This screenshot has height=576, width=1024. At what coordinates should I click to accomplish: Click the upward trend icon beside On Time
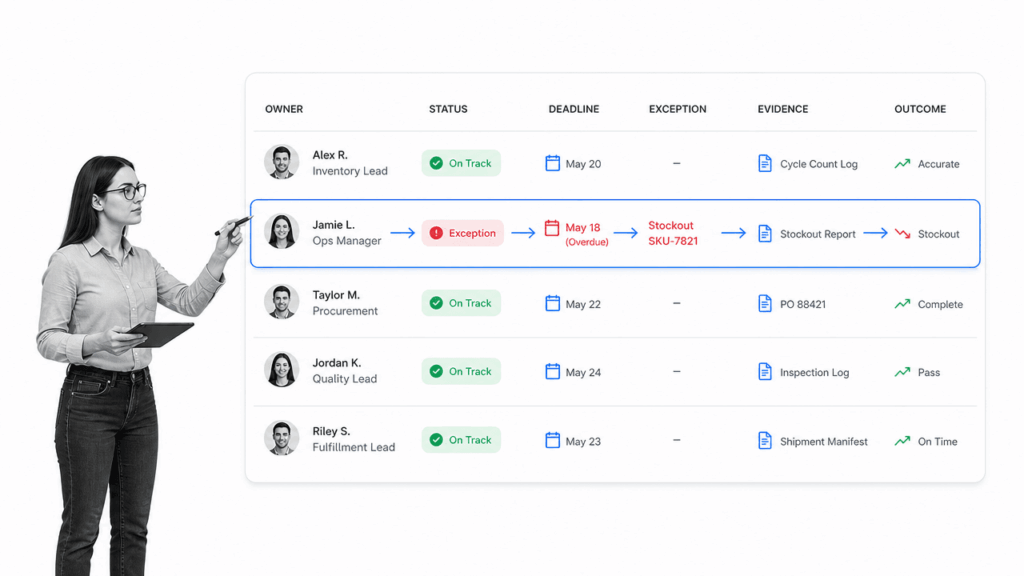click(x=903, y=441)
